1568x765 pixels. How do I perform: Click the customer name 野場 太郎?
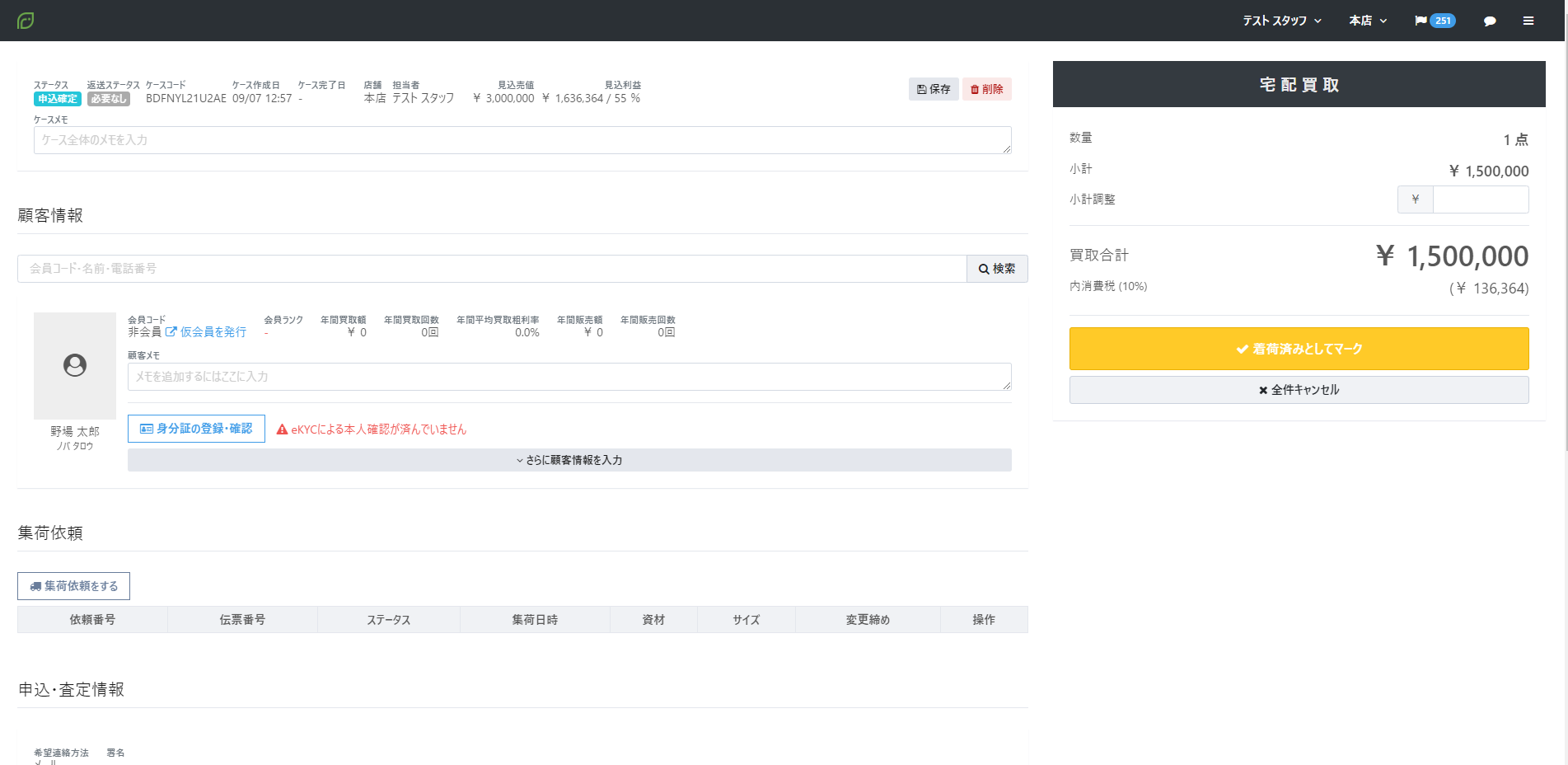pyautogui.click(x=75, y=431)
